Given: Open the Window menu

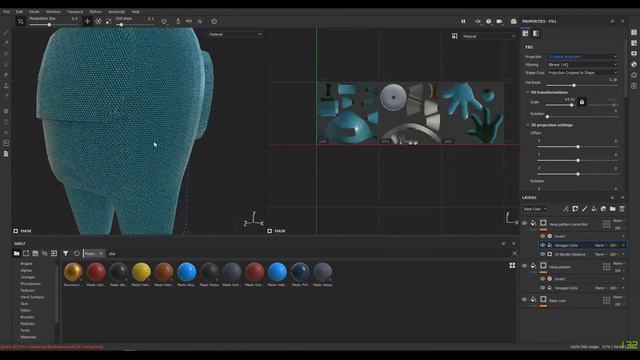Looking at the screenshot, I should tap(53, 12).
